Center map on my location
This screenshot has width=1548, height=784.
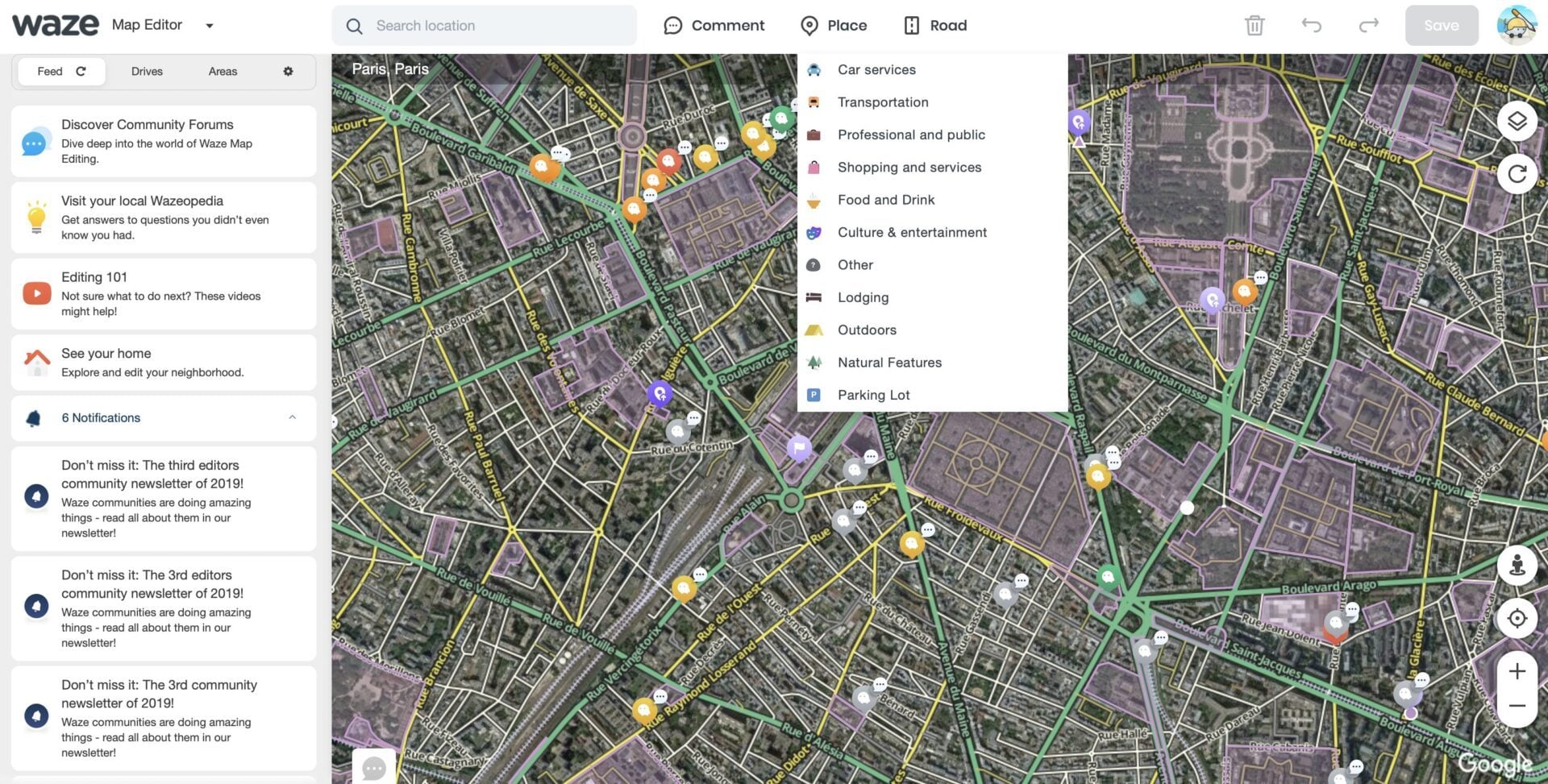1517,618
